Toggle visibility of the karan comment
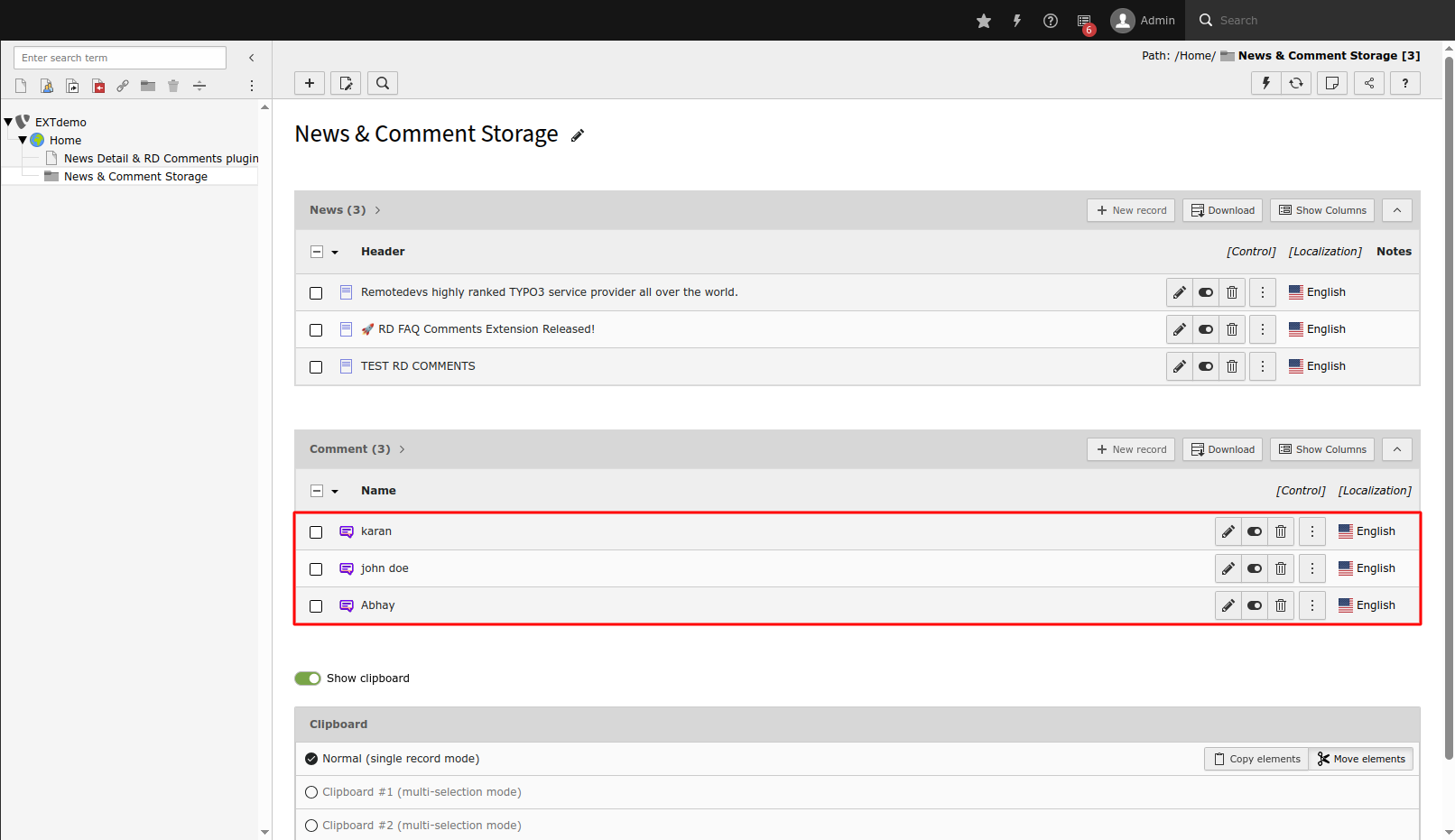This screenshot has height=840, width=1455. (x=1254, y=531)
